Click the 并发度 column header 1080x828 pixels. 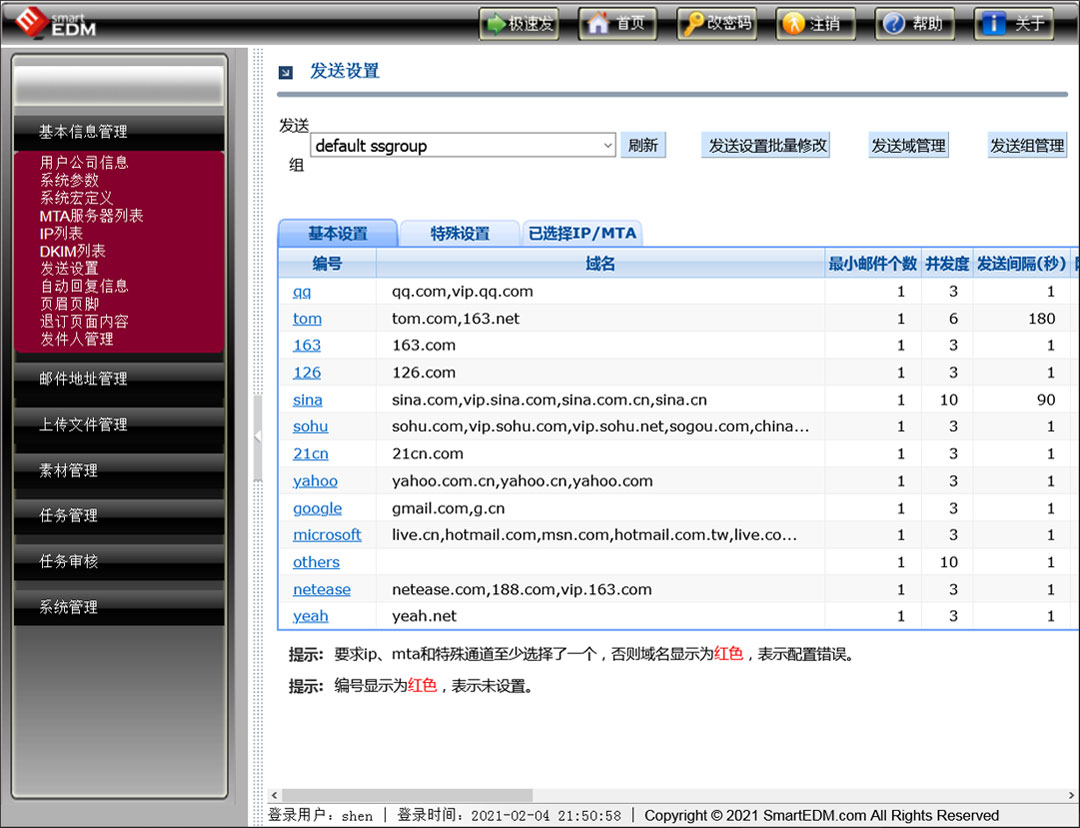(947, 263)
